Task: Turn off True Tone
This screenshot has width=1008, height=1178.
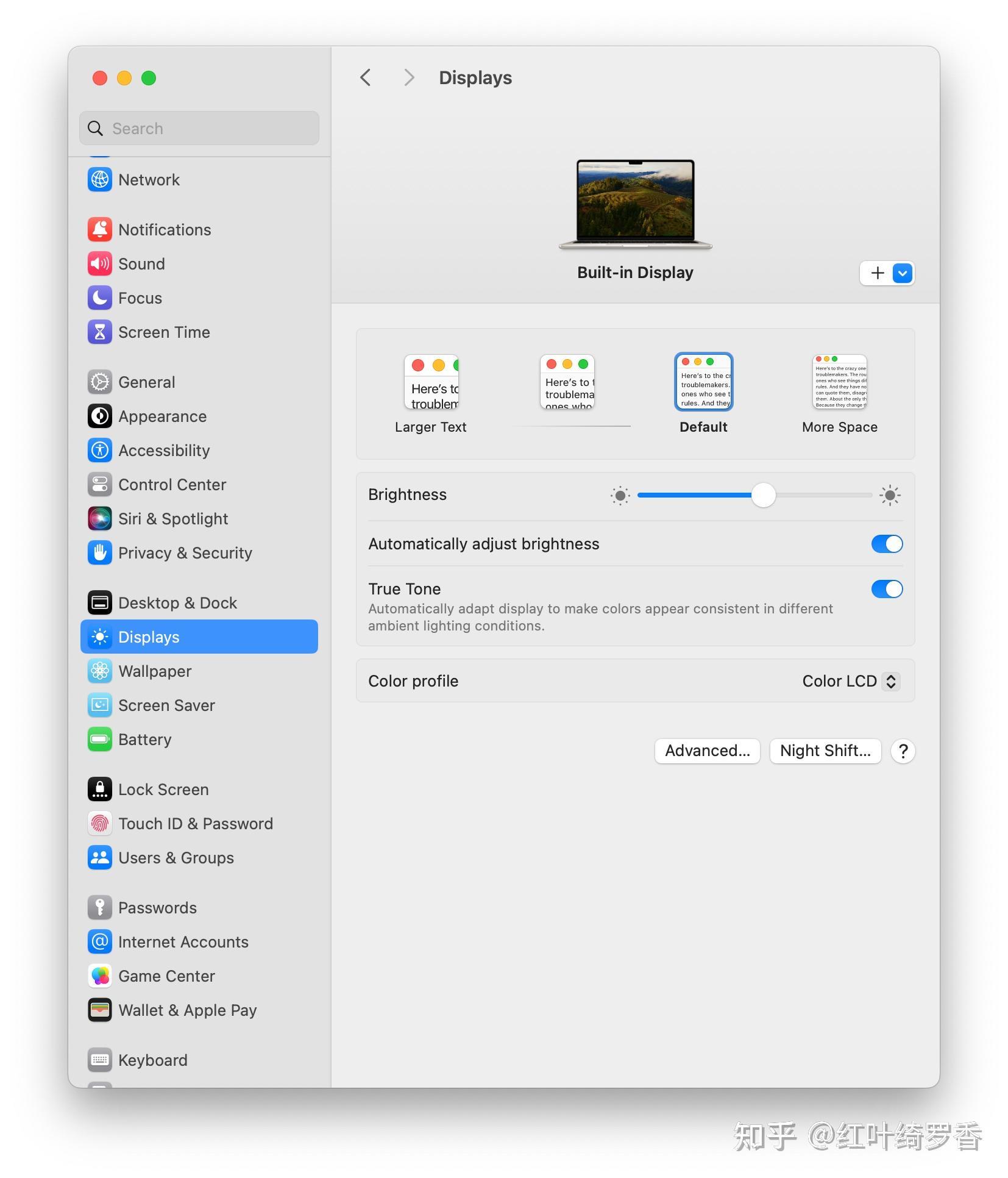Action: pyautogui.click(x=887, y=589)
